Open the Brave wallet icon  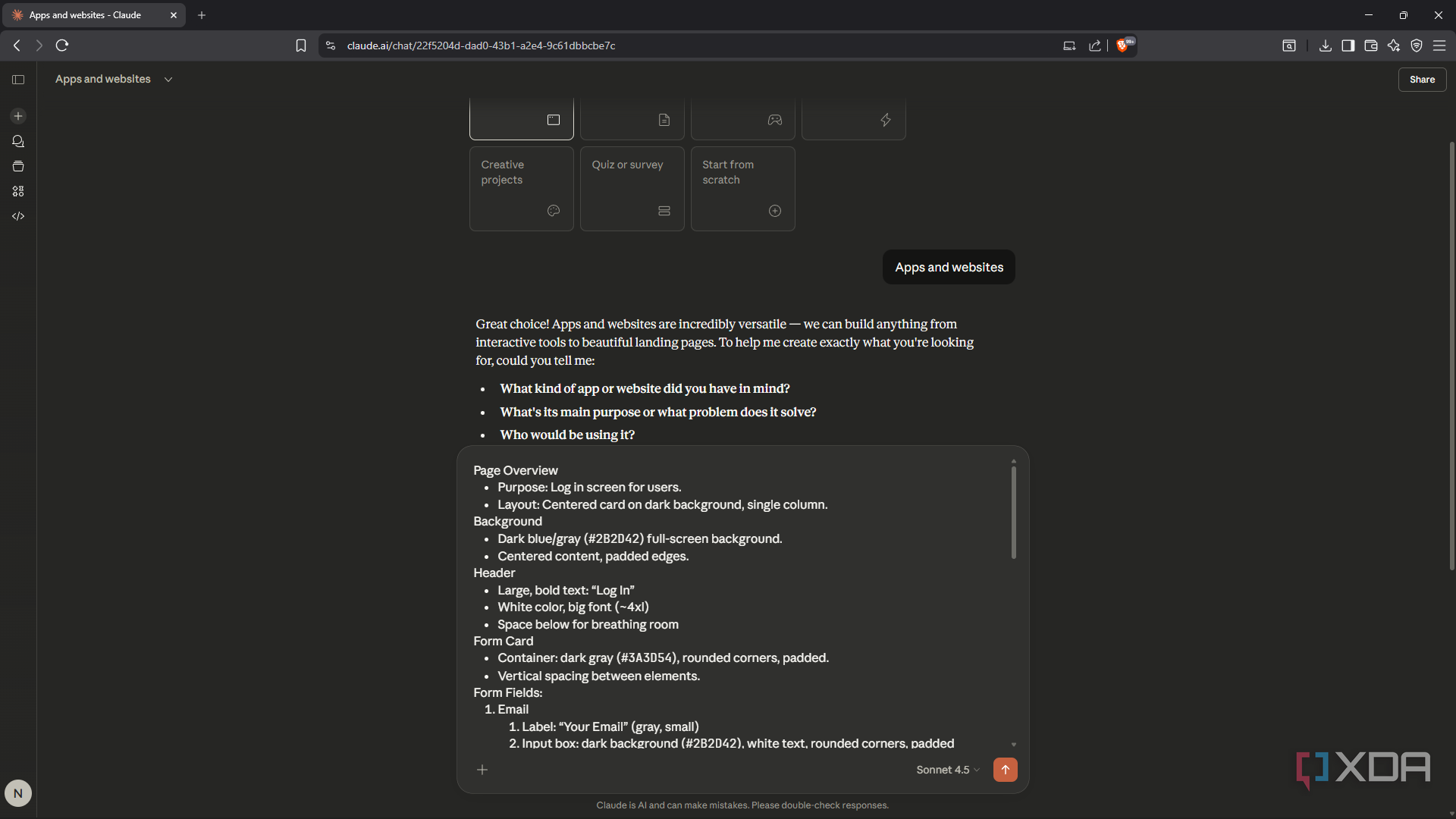(1370, 45)
